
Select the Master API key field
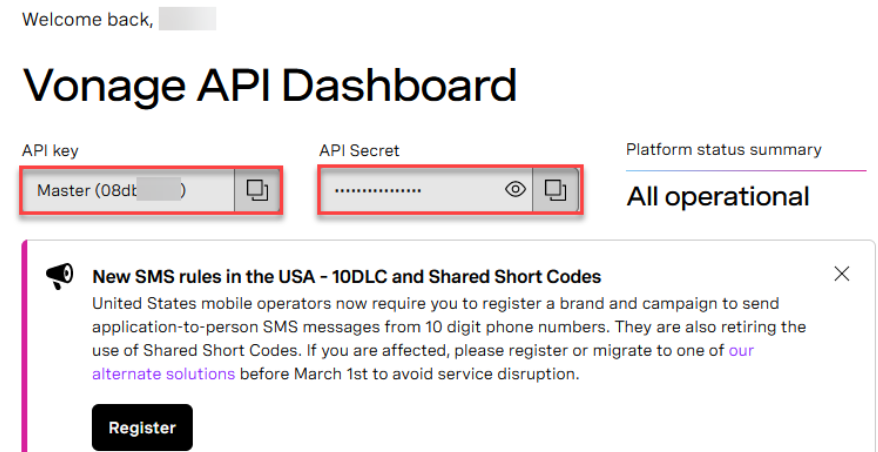pyautogui.click(x=126, y=190)
